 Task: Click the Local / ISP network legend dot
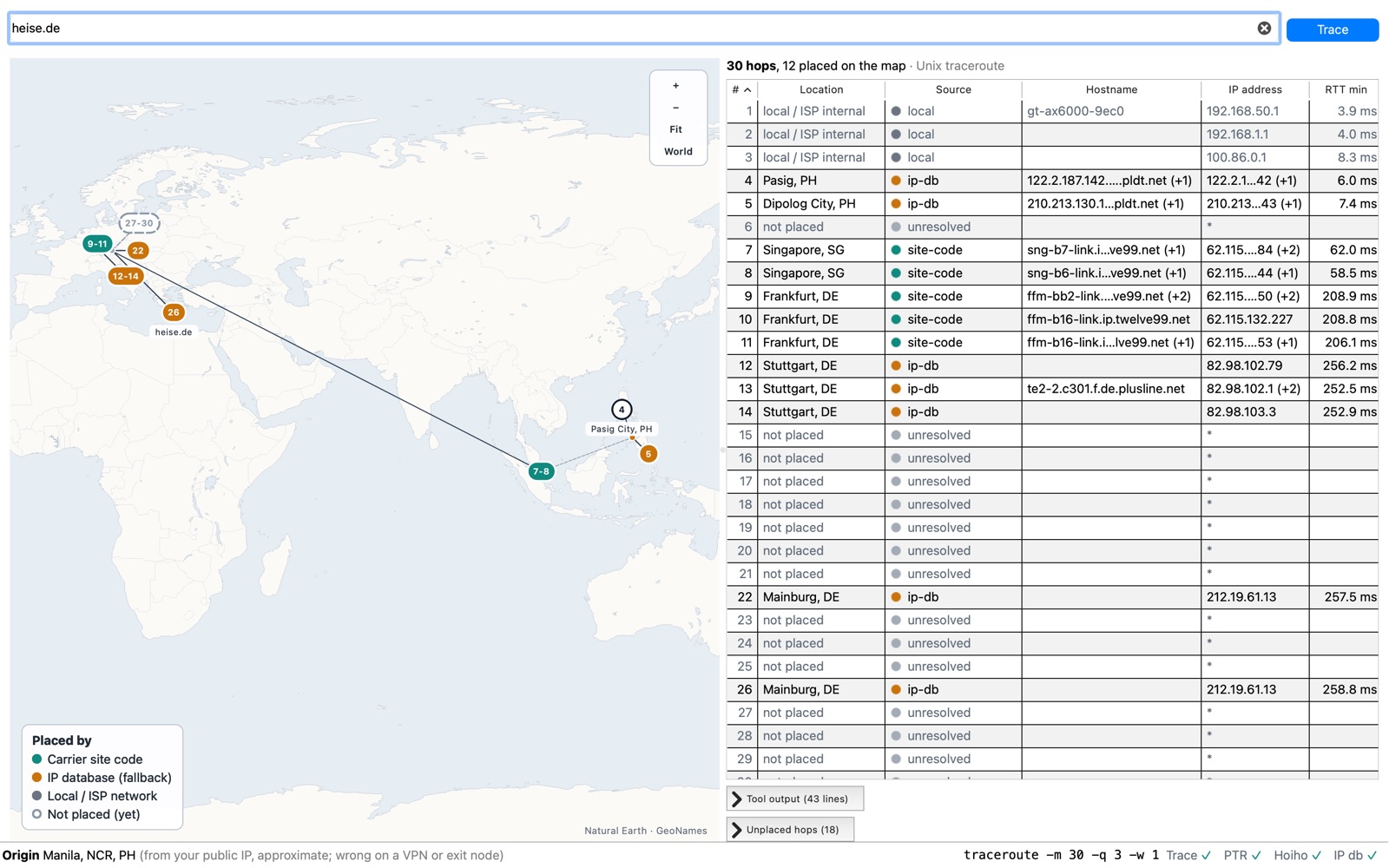tap(36, 796)
